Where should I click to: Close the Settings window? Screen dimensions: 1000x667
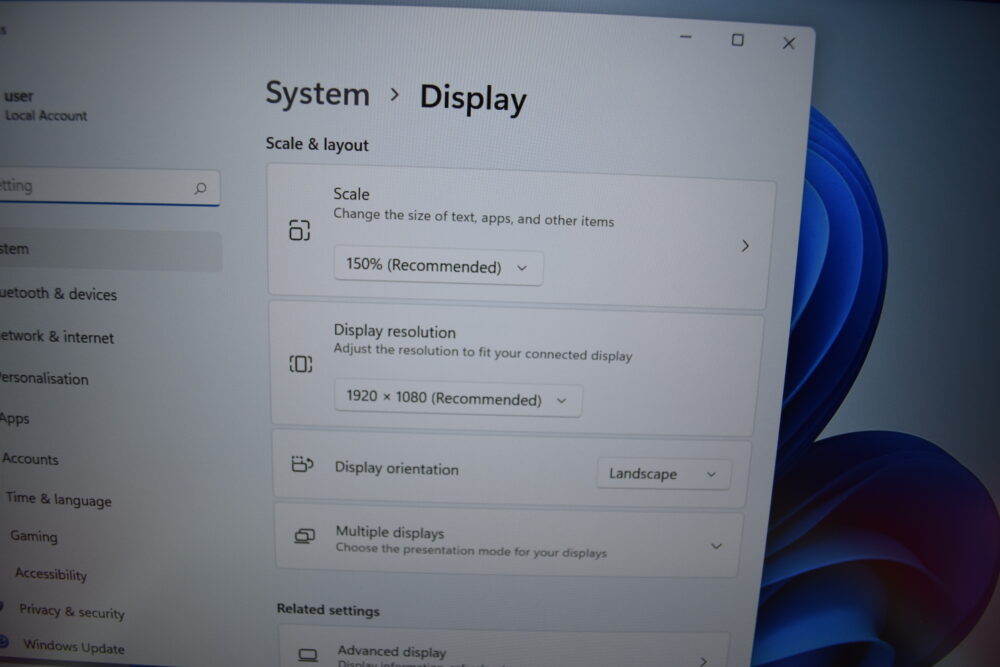click(789, 43)
